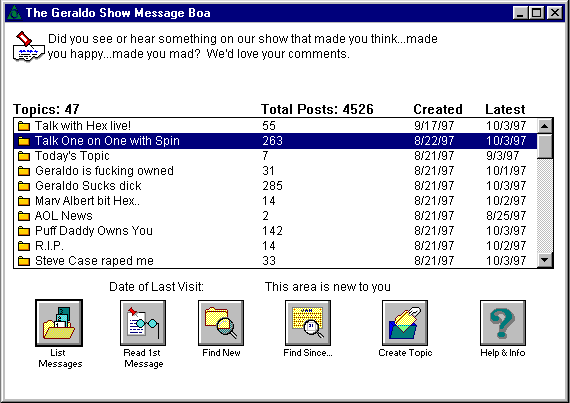Select the Talk One on One with Spin row
Screen dimensions: 570x403
(x=275, y=141)
